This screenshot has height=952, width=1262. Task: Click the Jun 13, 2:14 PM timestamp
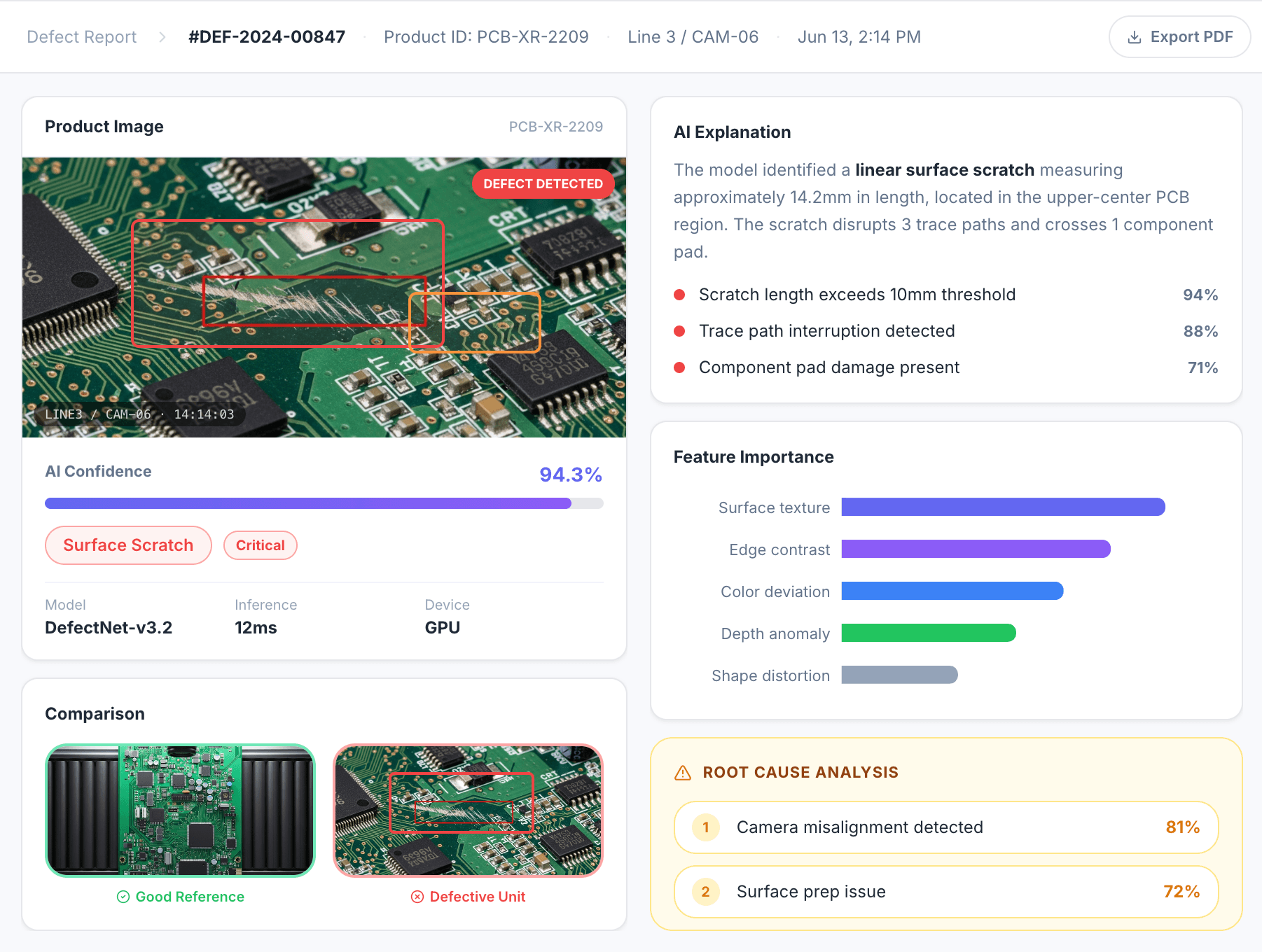click(x=859, y=37)
